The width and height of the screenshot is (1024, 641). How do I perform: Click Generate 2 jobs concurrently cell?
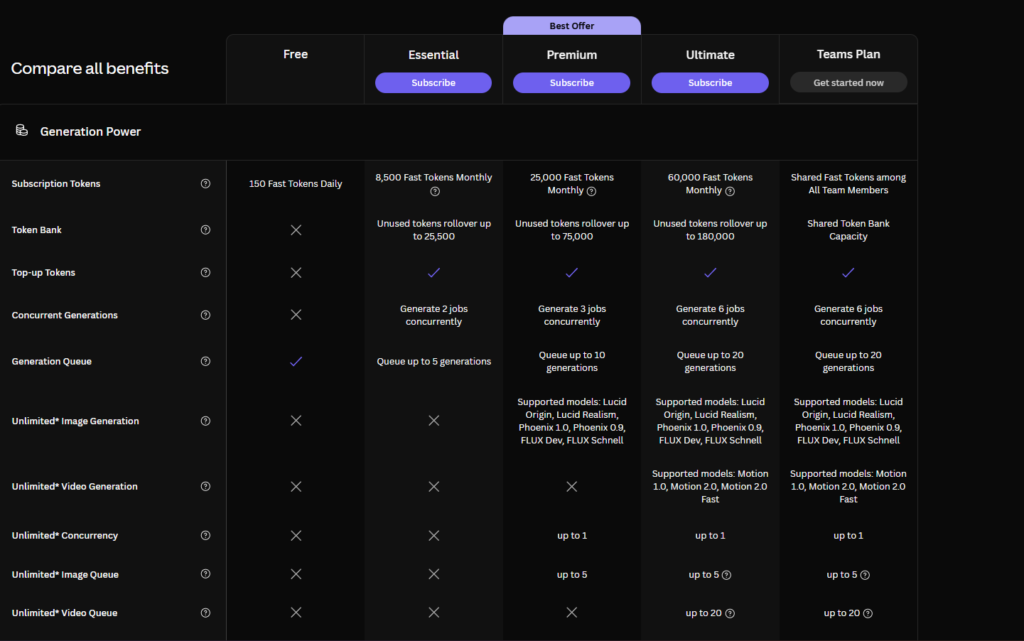434,315
